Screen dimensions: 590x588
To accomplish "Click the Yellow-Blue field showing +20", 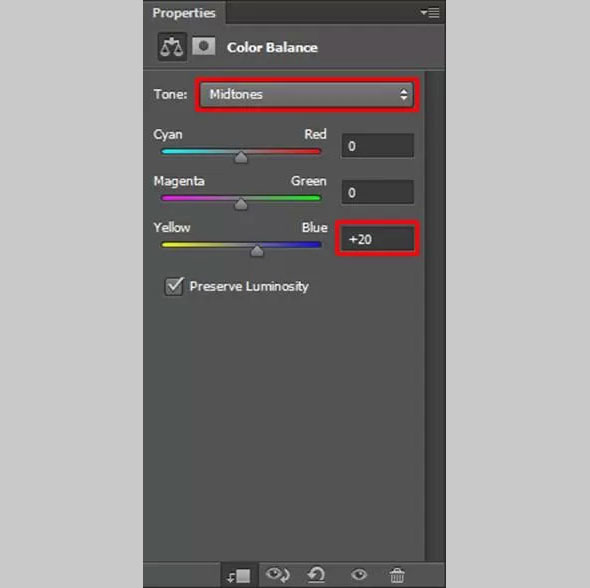I will click(x=377, y=239).
